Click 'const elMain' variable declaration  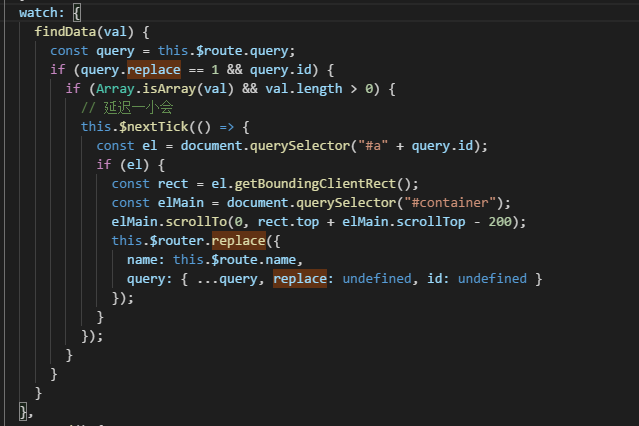pyautogui.click(x=158, y=203)
